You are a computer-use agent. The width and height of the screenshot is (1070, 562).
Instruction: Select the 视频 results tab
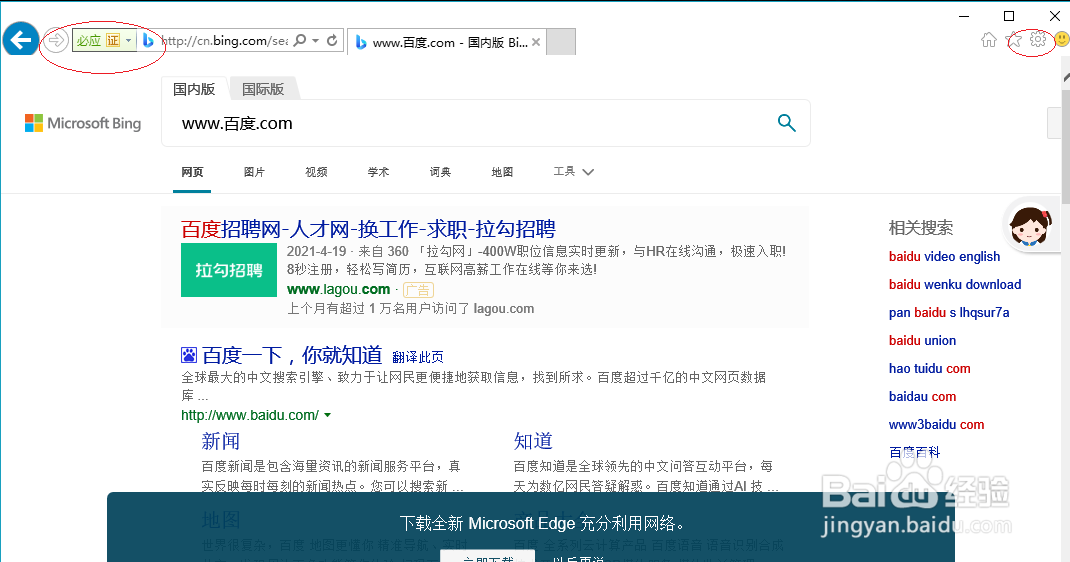[x=317, y=173]
